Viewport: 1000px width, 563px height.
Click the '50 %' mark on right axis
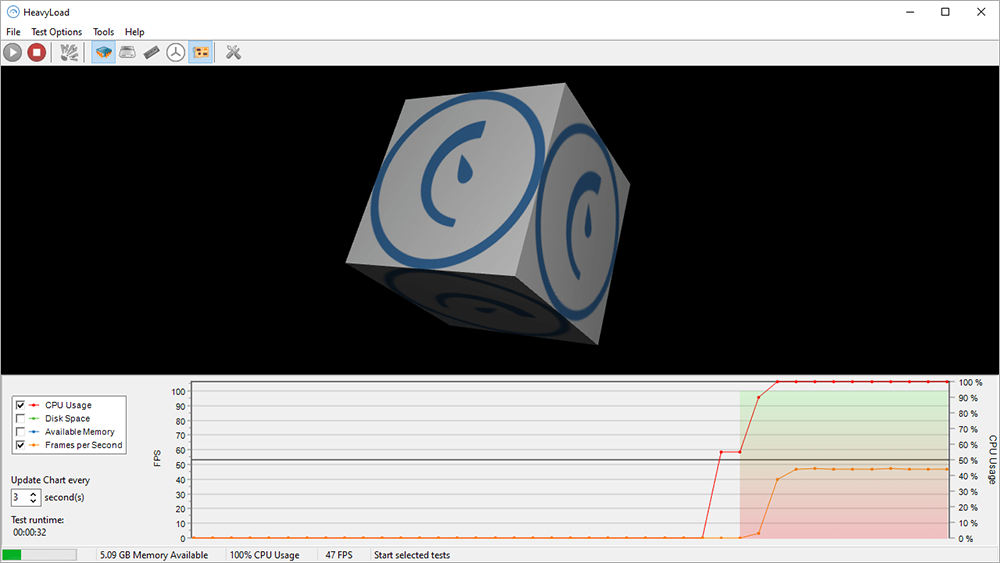tap(968, 460)
